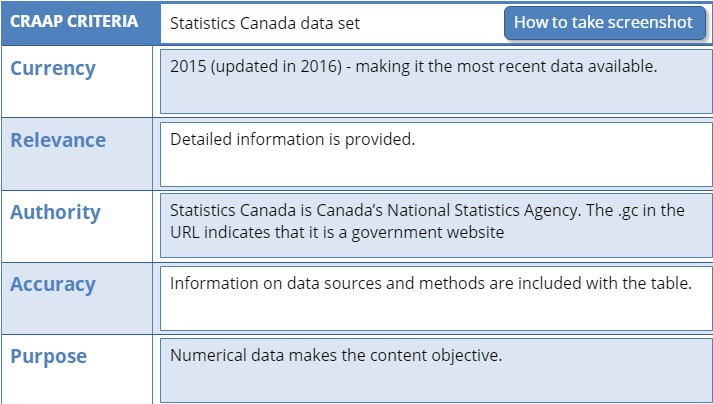The width and height of the screenshot is (713, 404).
Task: Select the Currency criteria label
Action: (x=53, y=69)
